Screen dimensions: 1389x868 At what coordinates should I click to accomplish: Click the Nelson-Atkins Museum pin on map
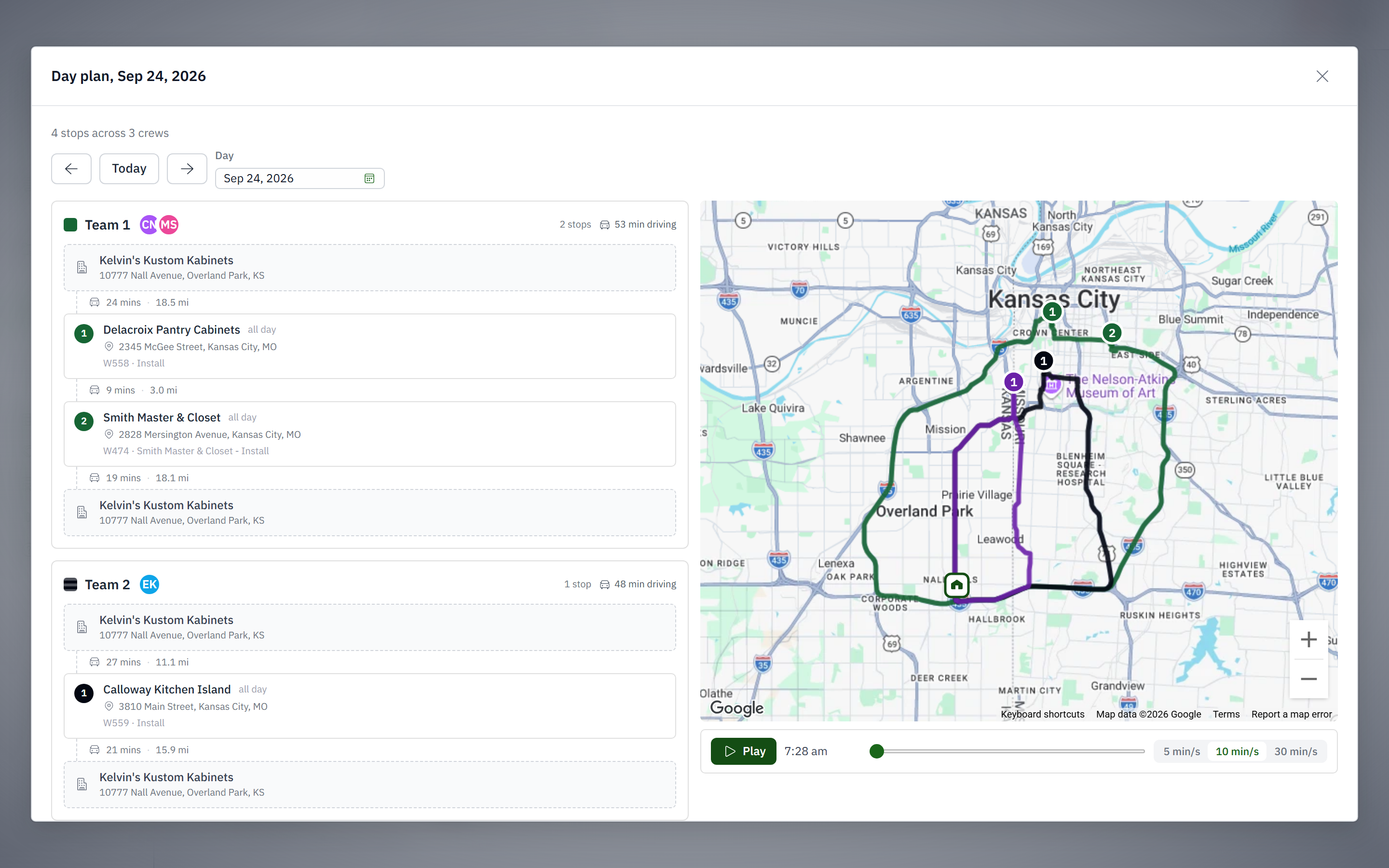(1051, 386)
